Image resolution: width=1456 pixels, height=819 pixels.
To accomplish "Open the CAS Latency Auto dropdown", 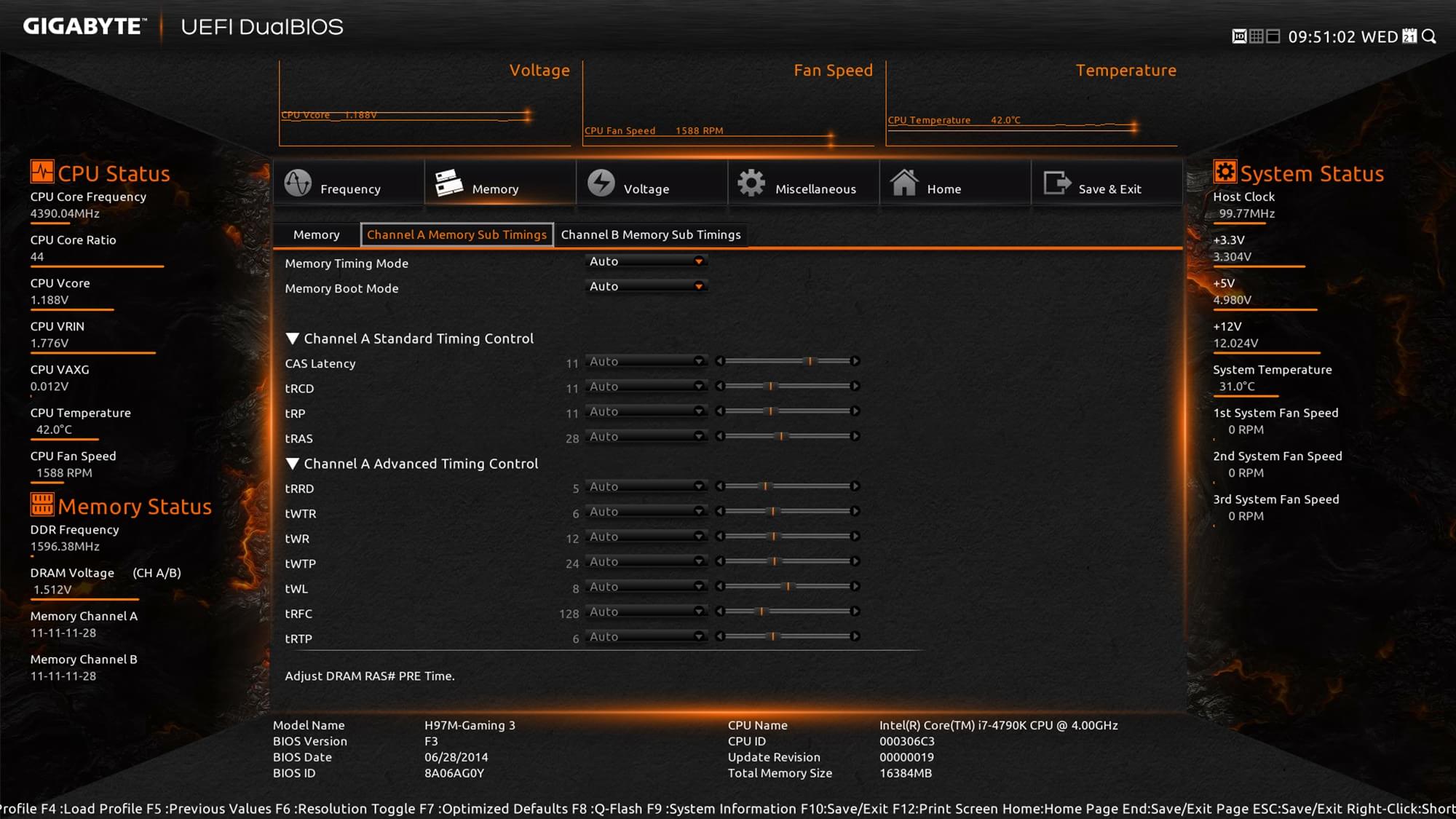I will (x=646, y=361).
